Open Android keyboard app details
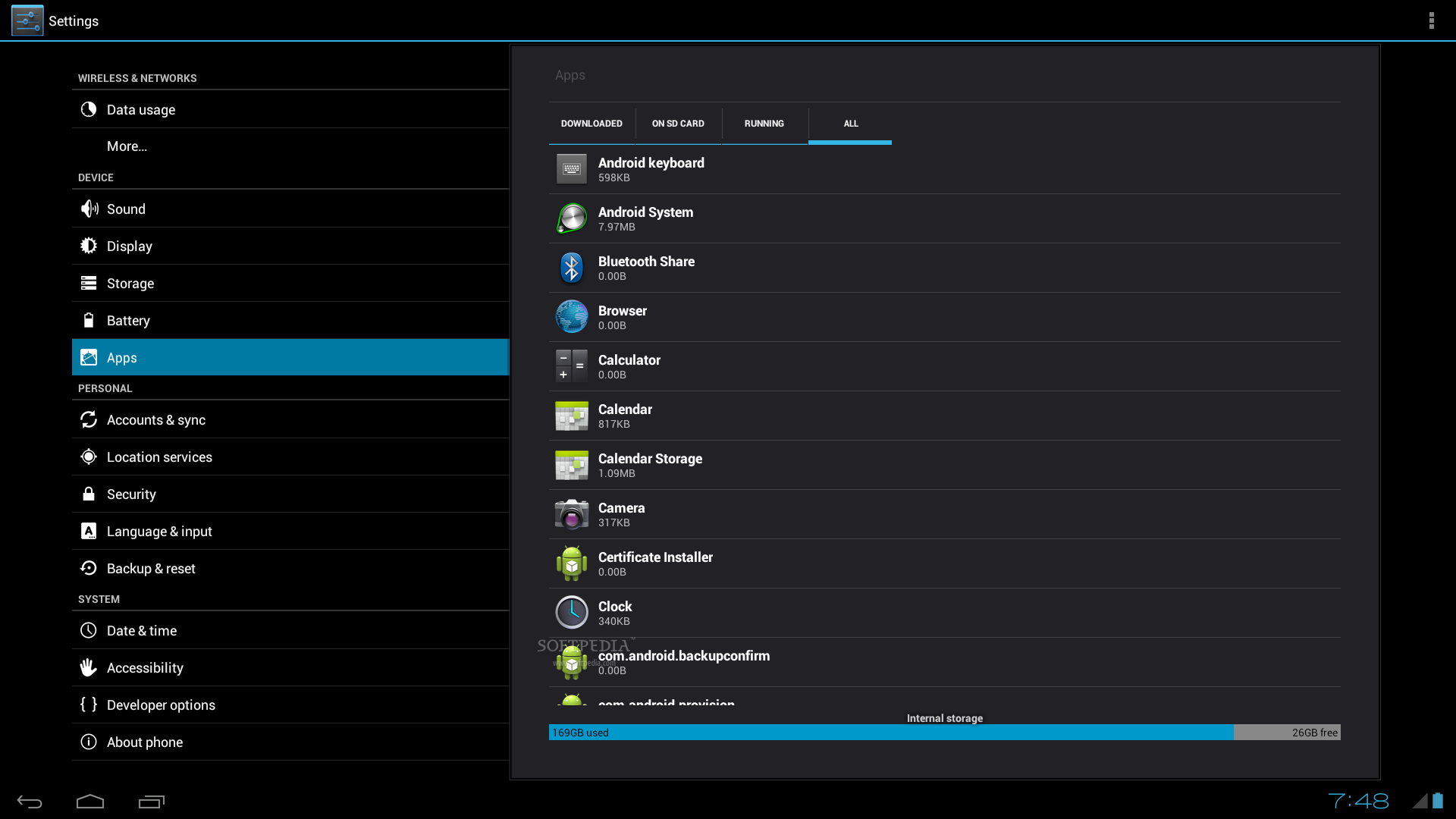The width and height of the screenshot is (1456, 819). point(945,169)
